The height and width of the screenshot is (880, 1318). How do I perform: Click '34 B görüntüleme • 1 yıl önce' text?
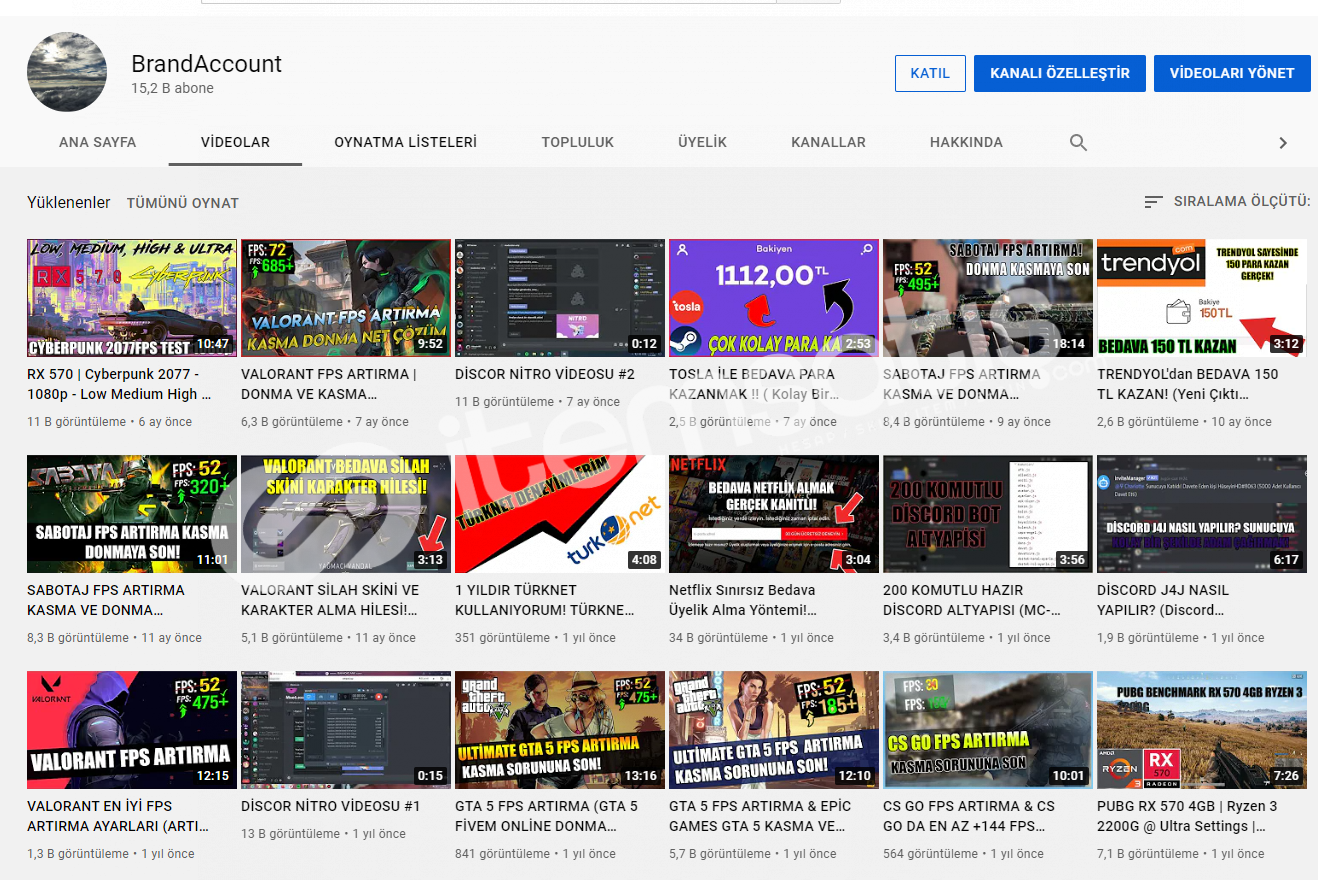(751, 638)
